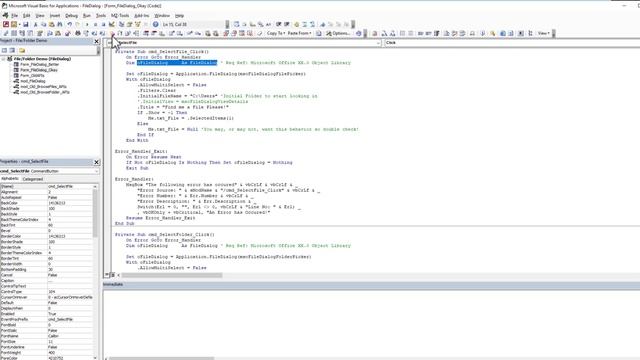640x360 pixels.
Task: Click the highlighted oFileDialog As FileDialog text
Action: click(x=177, y=63)
